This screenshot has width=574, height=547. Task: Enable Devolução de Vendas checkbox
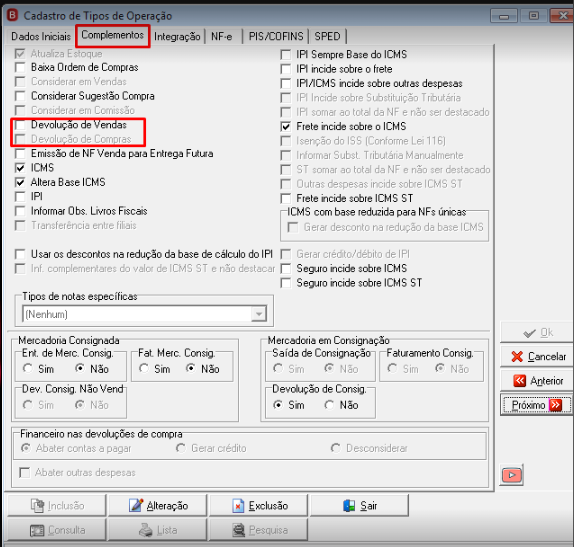point(20,125)
